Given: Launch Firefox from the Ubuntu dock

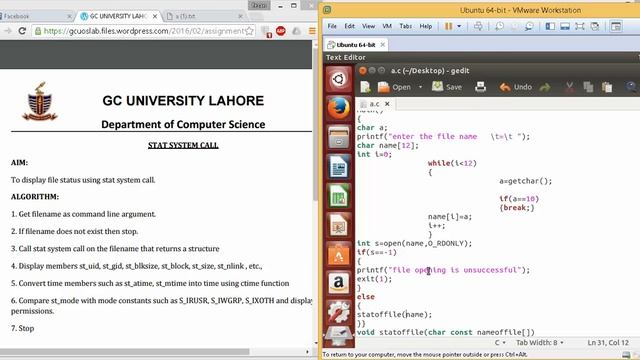Looking at the screenshot, I should pos(338,109).
